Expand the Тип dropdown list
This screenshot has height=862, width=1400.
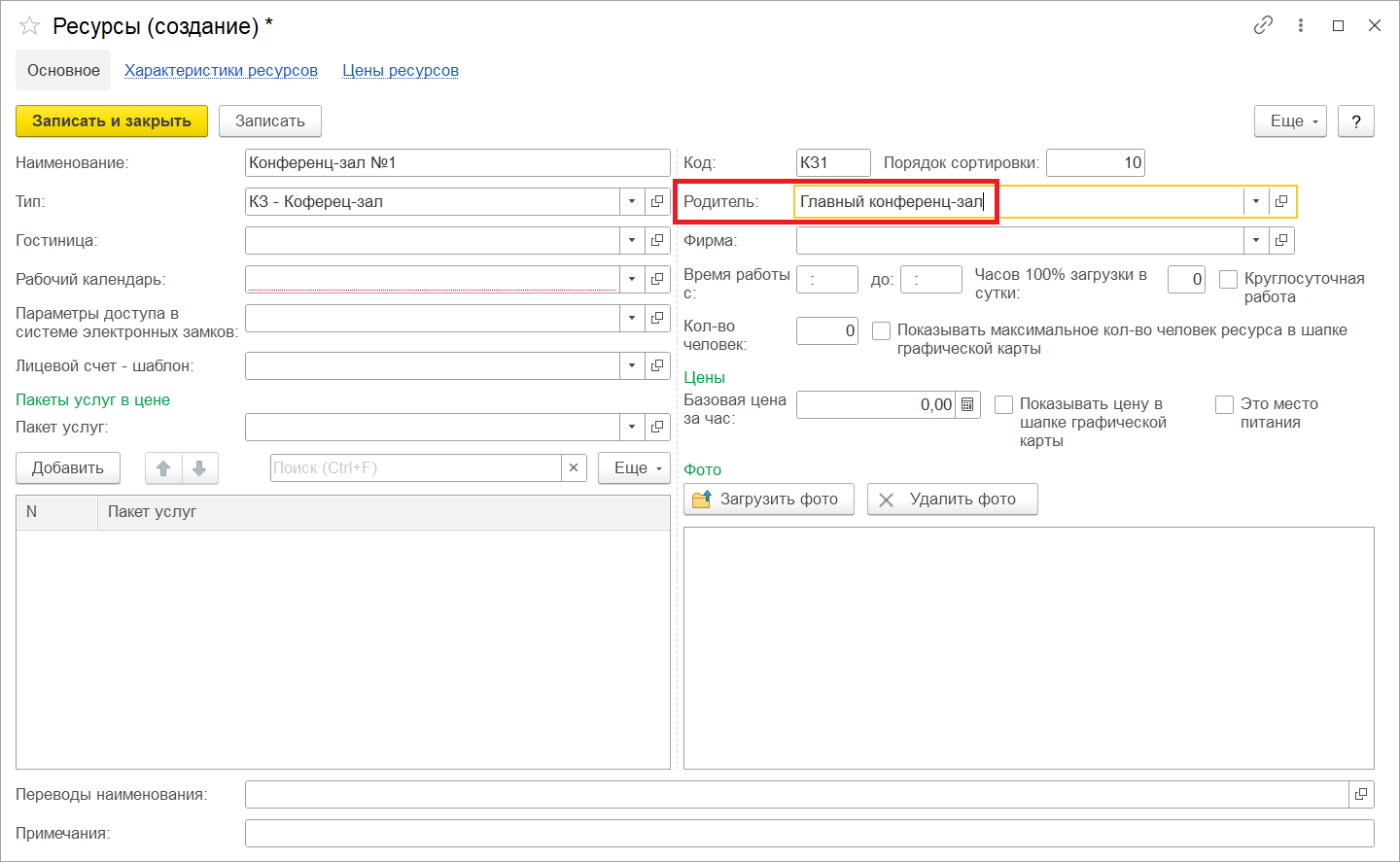632,201
